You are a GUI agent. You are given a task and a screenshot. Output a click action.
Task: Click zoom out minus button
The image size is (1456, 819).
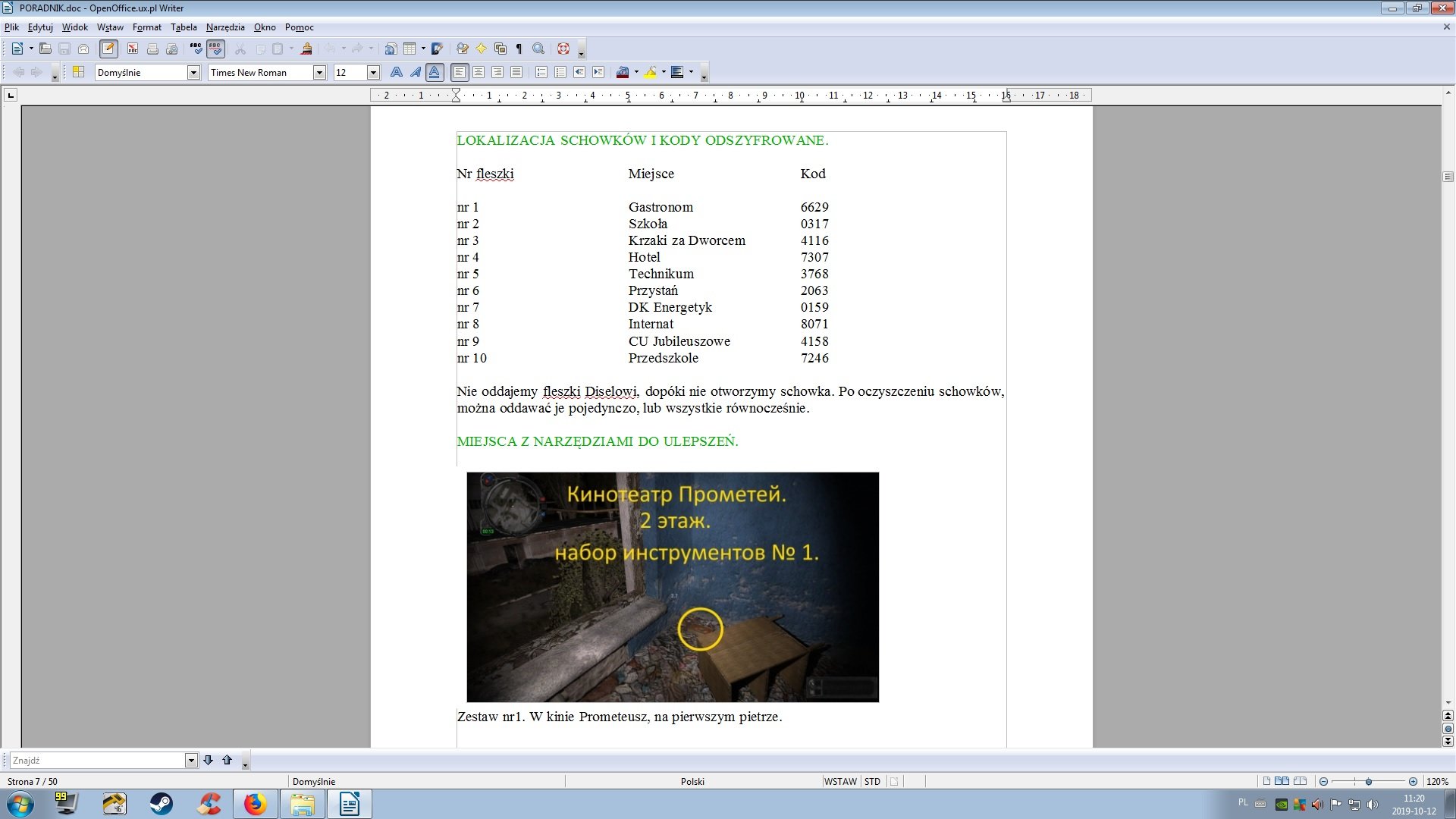click(1324, 781)
